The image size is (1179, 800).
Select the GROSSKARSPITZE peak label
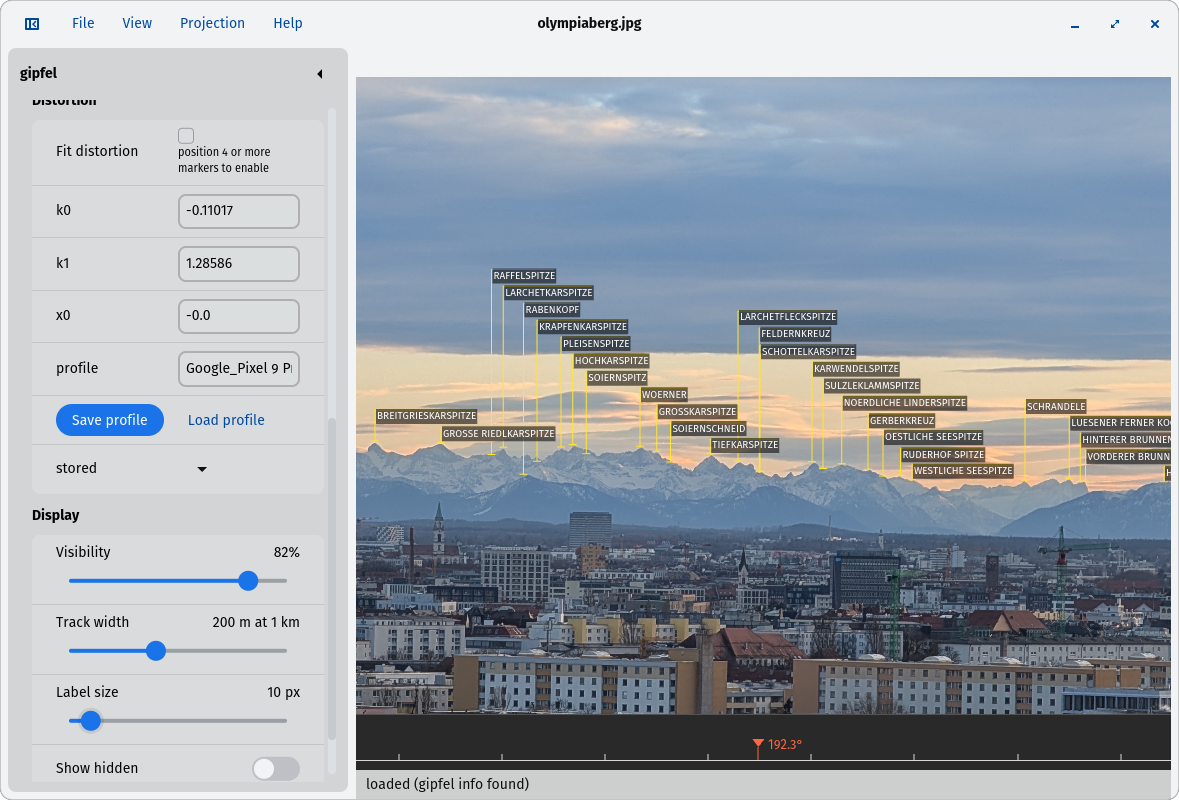pos(697,411)
